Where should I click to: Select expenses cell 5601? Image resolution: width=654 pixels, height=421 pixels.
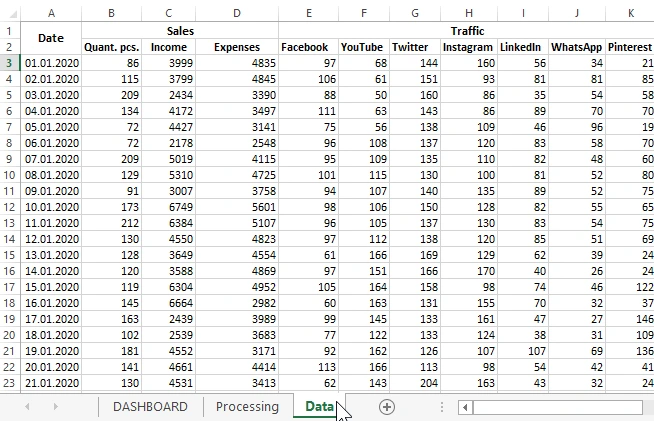click(x=237, y=207)
